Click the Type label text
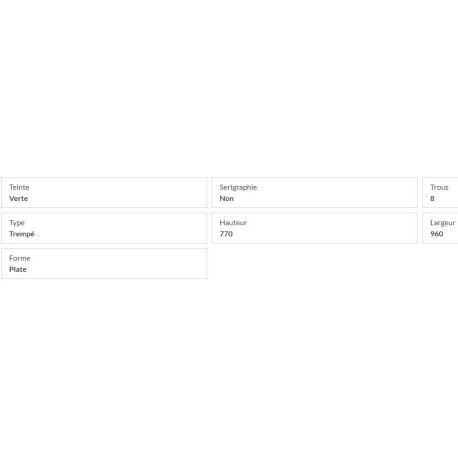Viewport: 458px width, 458px height. pyautogui.click(x=17, y=223)
